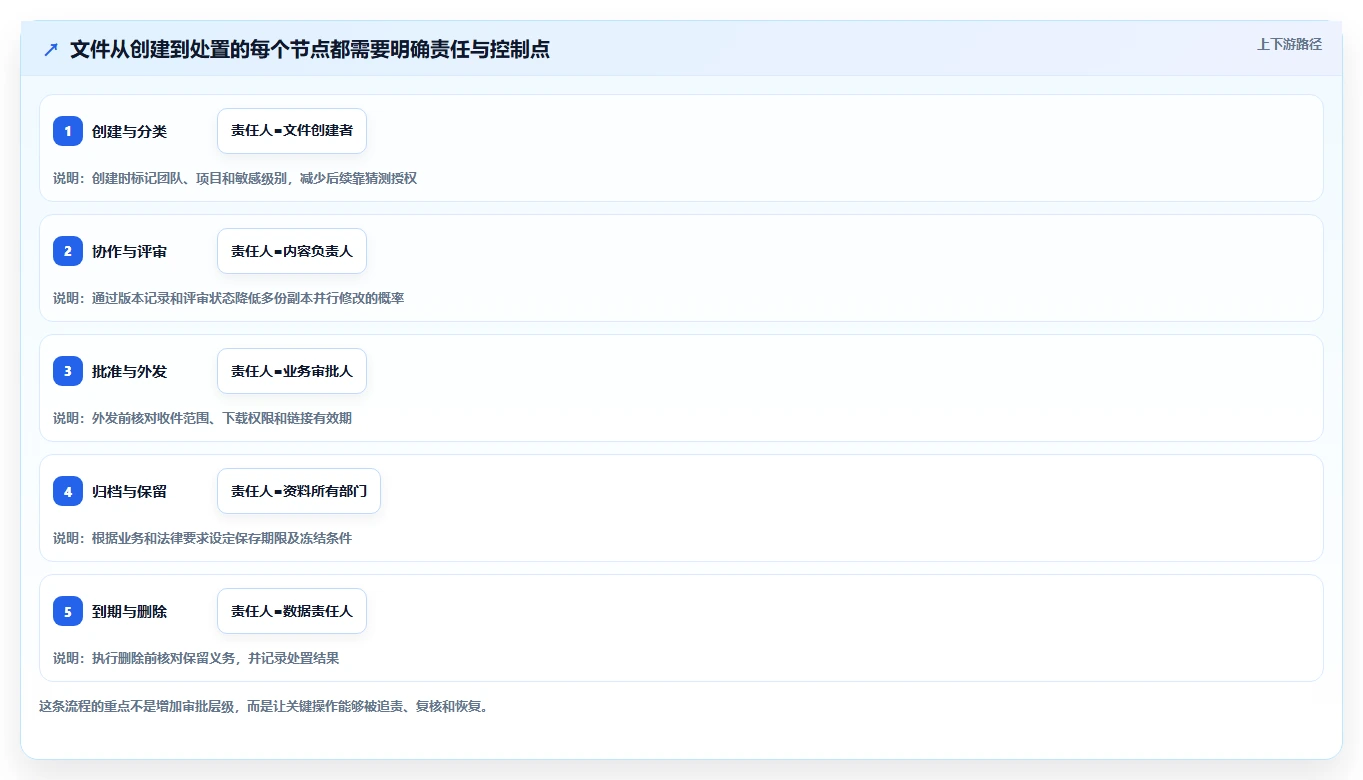Click the arrow icon beside the header title
1363x780 pixels.
click(51, 49)
